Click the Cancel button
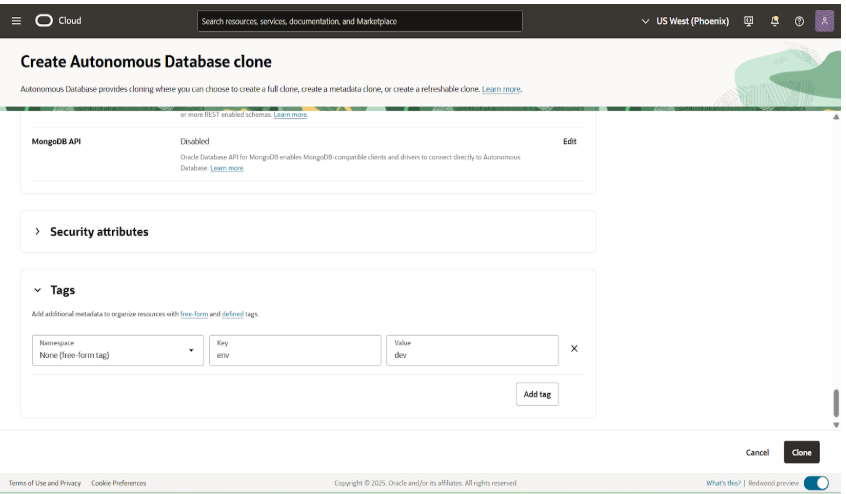The image size is (846, 494). (x=757, y=452)
